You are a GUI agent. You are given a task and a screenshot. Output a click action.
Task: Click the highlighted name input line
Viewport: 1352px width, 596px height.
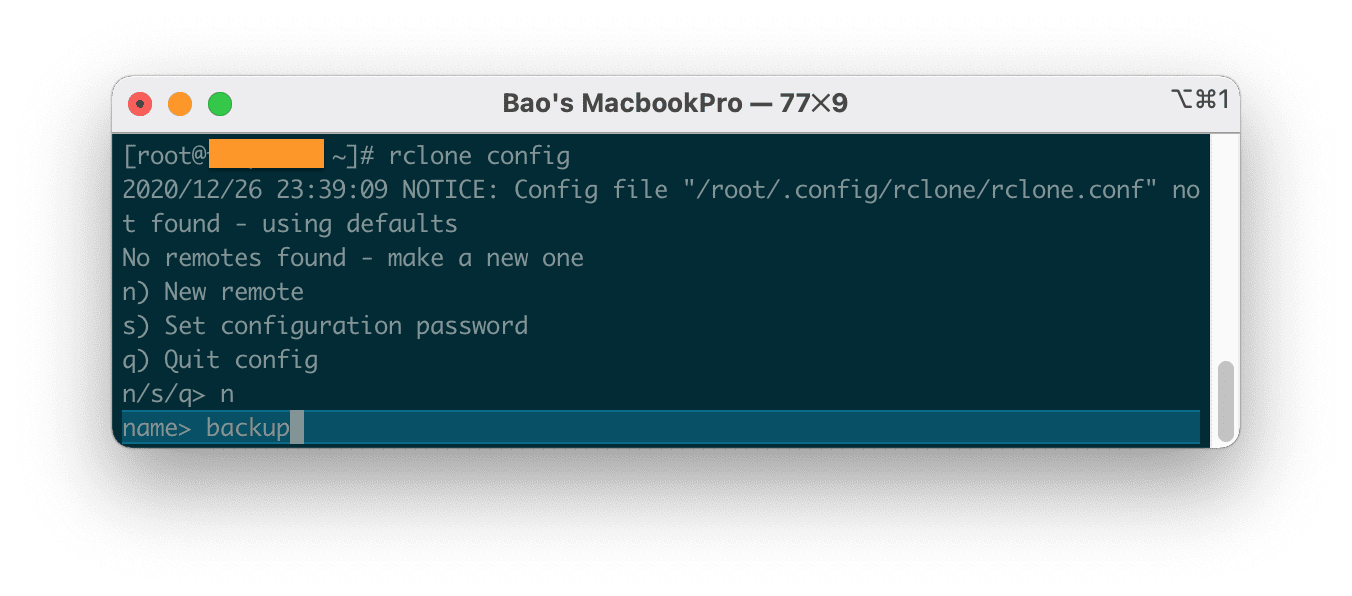[400, 427]
